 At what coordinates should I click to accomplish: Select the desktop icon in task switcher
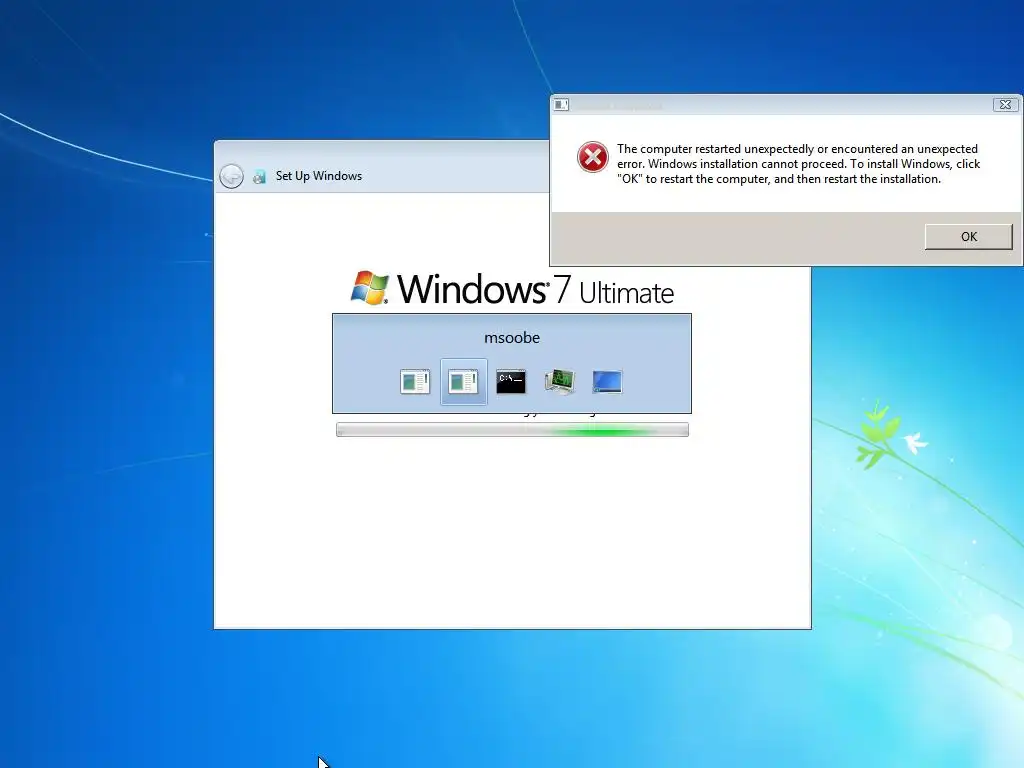coord(607,381)
